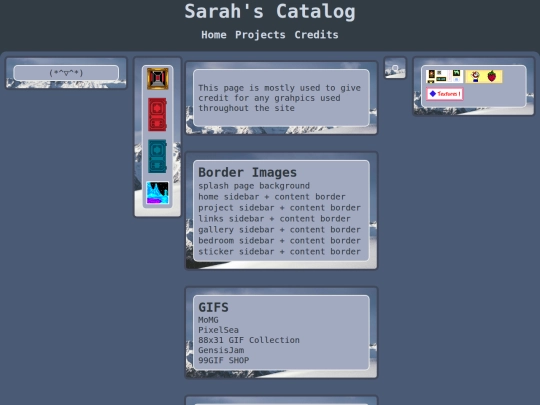Go to the Projects page
Viewport: 540px width, 405px height.
(x=260, y=35)
